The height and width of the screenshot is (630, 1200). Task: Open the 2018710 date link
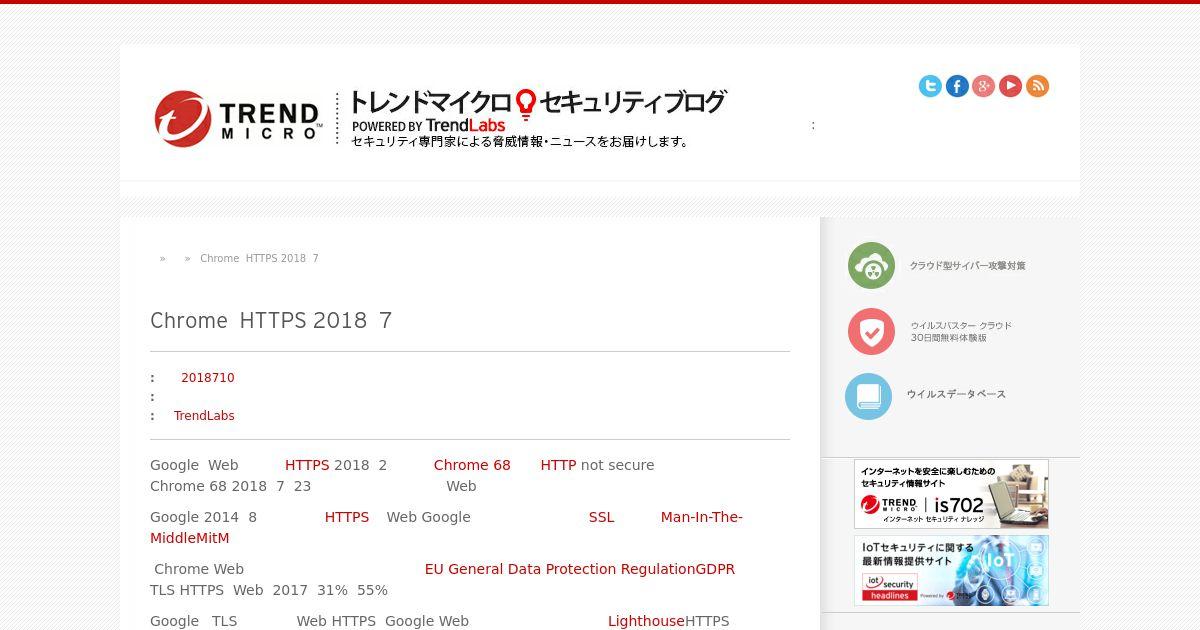click(207, 378)
